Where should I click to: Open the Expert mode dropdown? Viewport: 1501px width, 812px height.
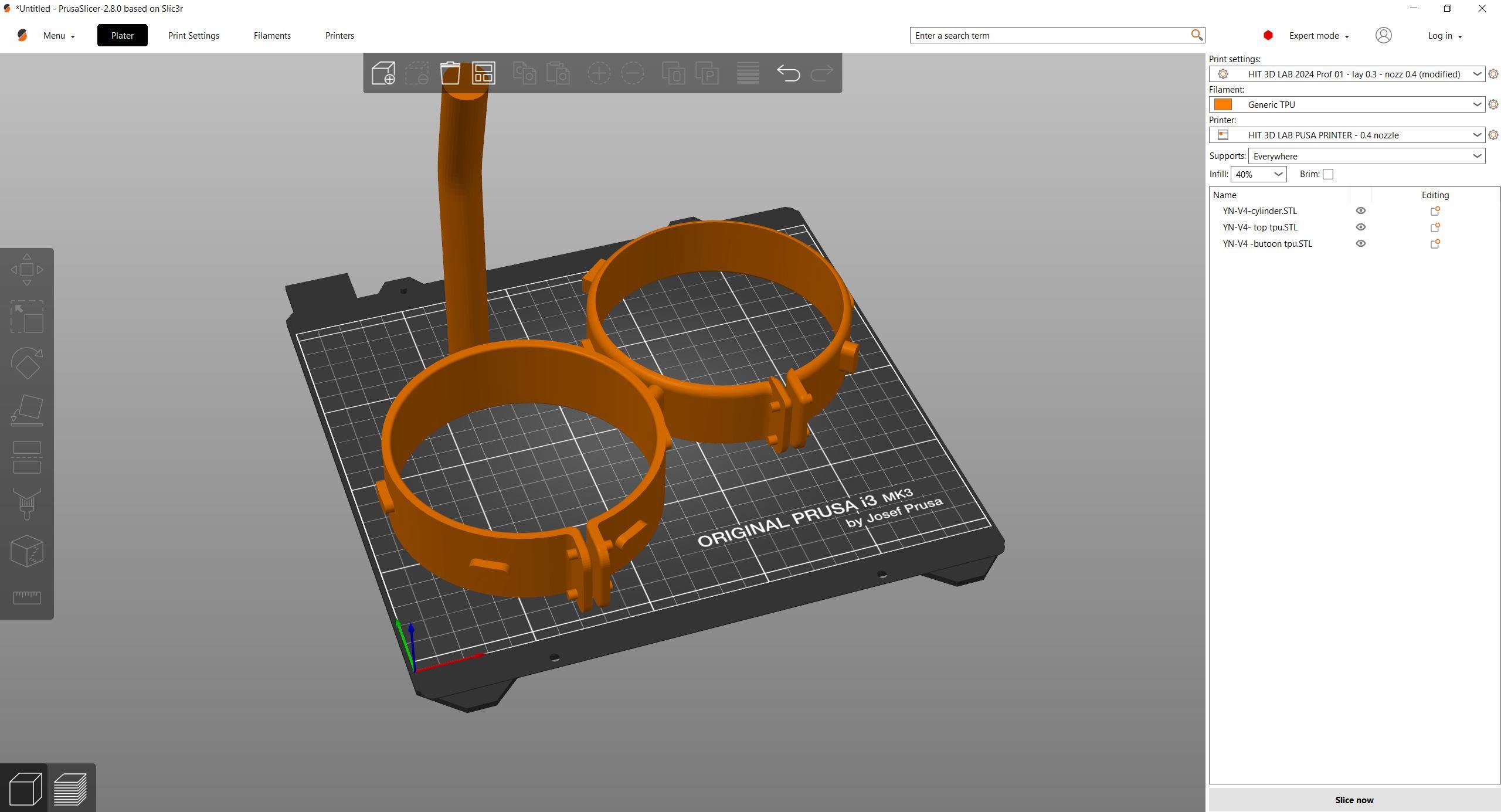coord(1319,36)
